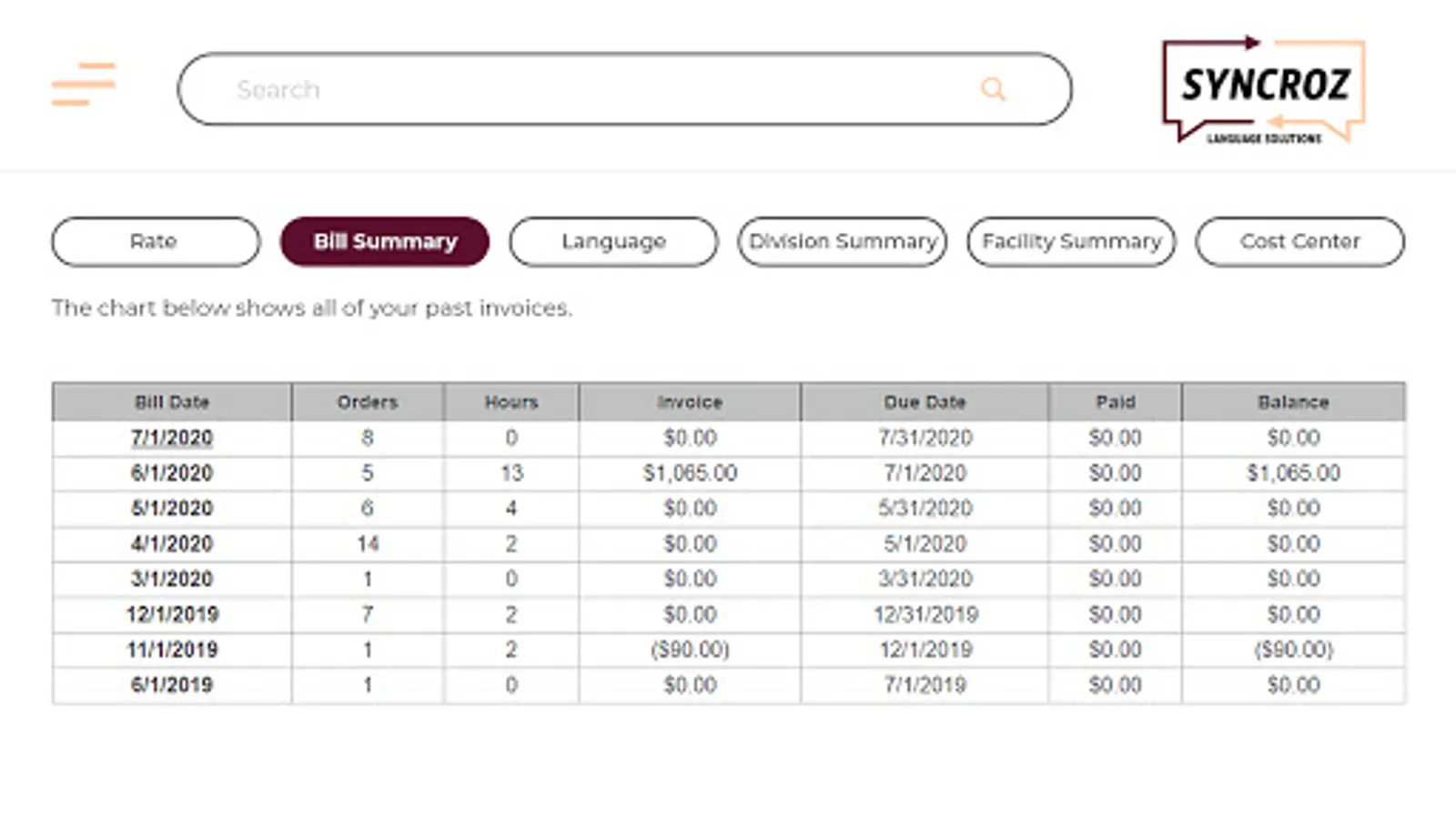Open the hamburger menu icon

point(84,84)
